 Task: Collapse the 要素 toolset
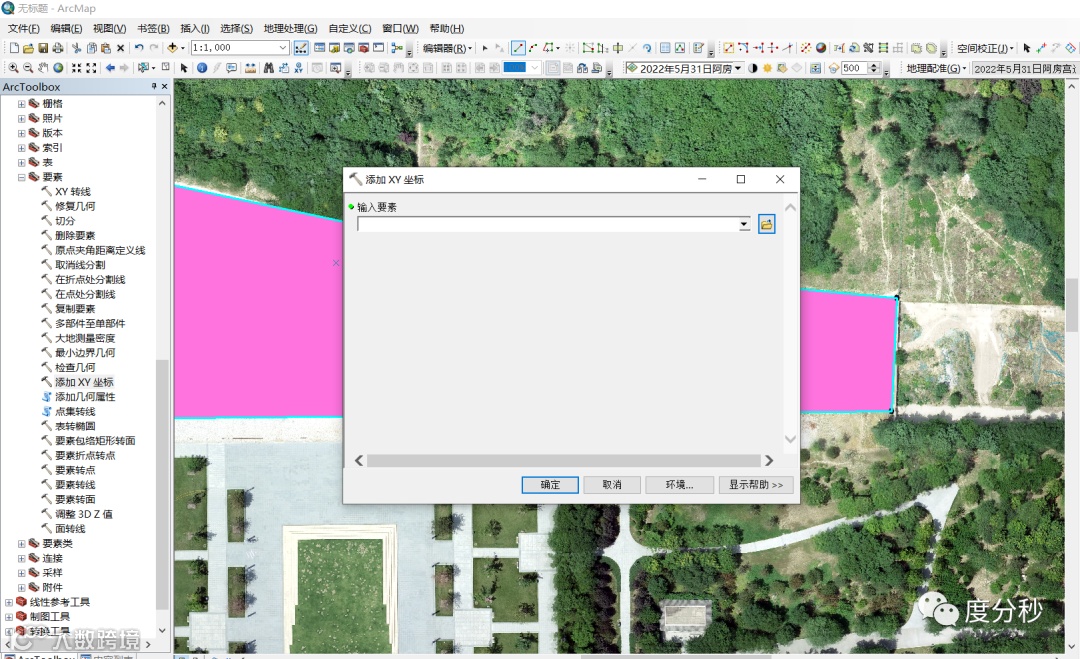pos(21,178)
